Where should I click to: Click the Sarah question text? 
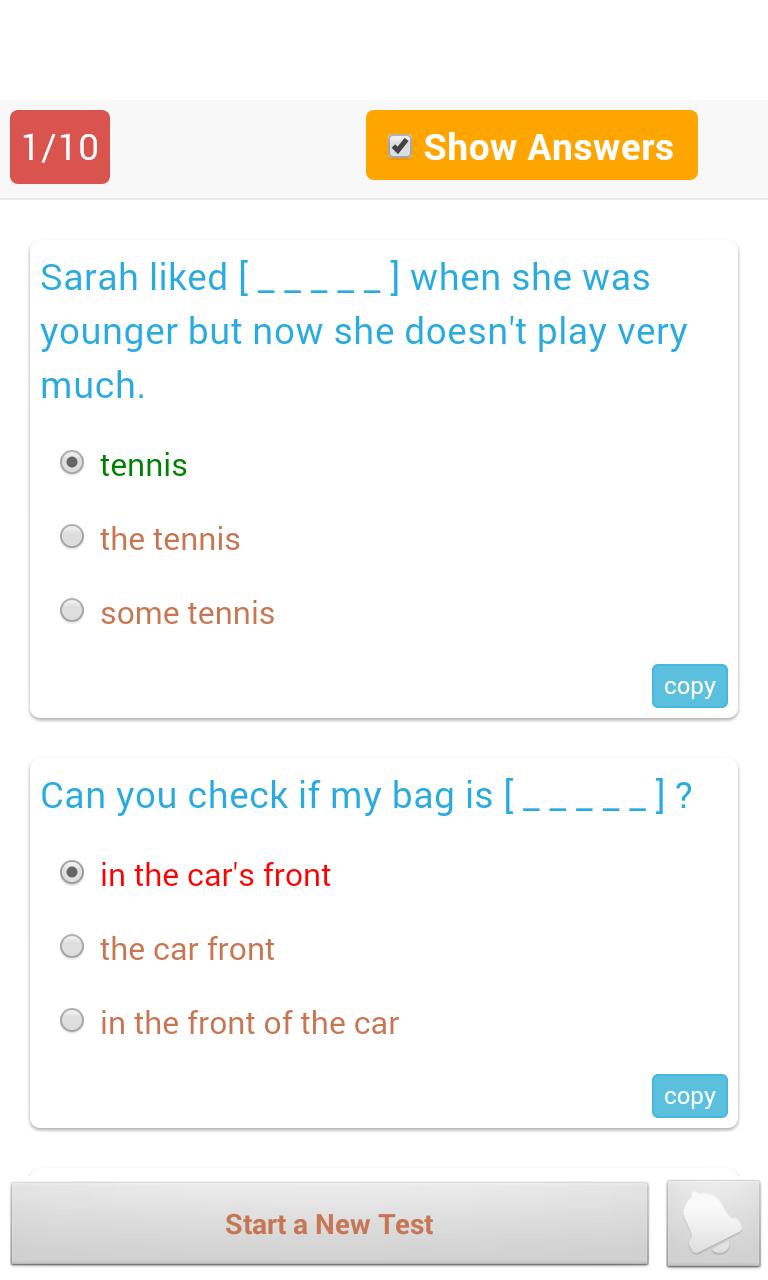point(363,330)
